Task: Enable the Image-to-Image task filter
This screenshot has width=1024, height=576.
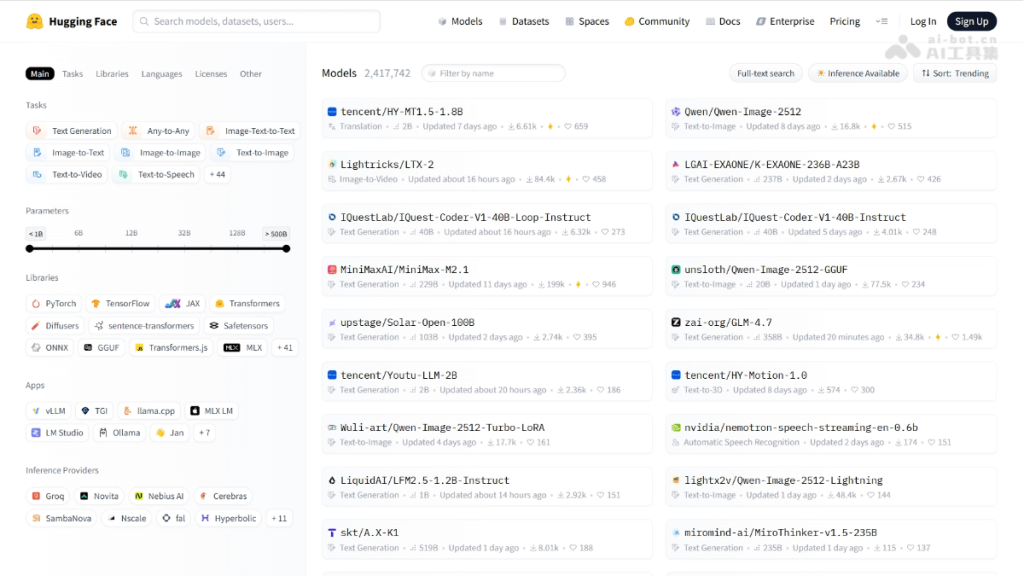Action: click(161, 153)
